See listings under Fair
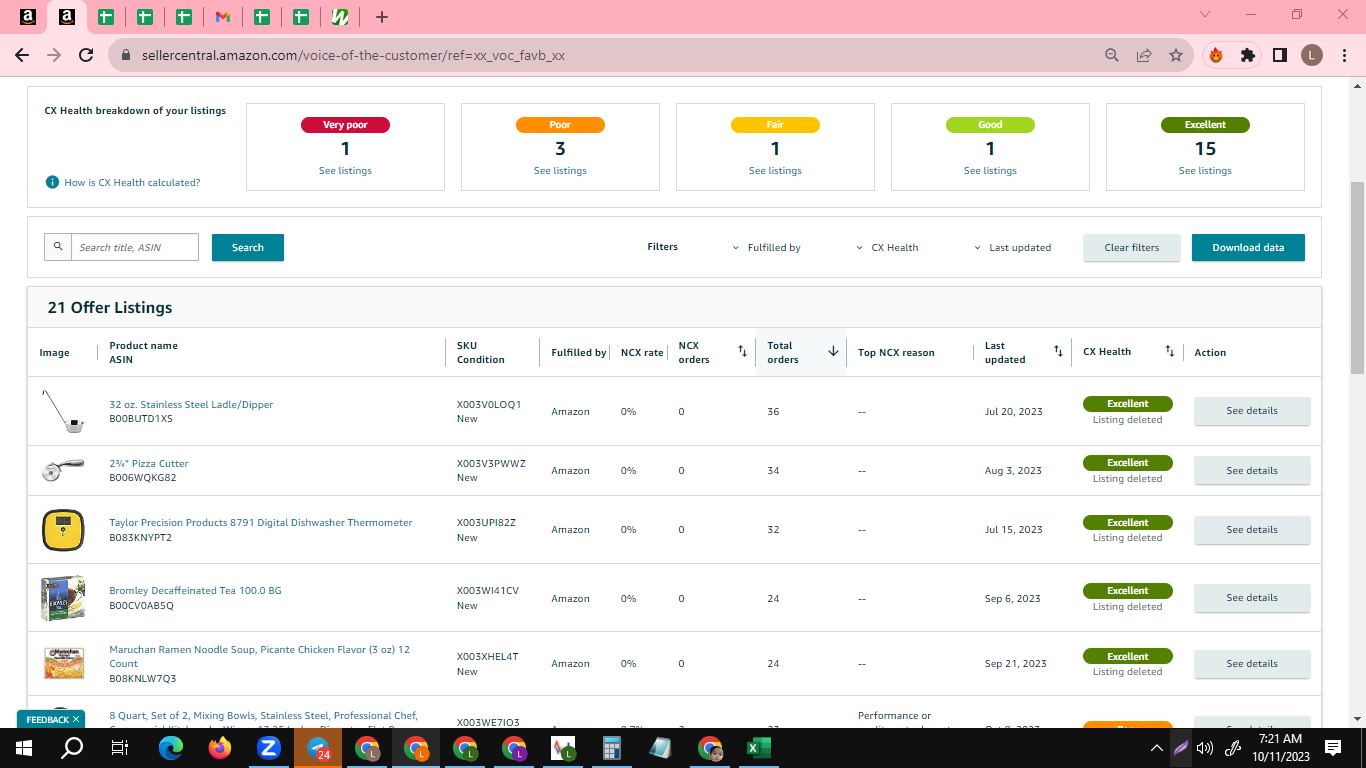This screenshot has width=1366, height=768. pos(775,171)
